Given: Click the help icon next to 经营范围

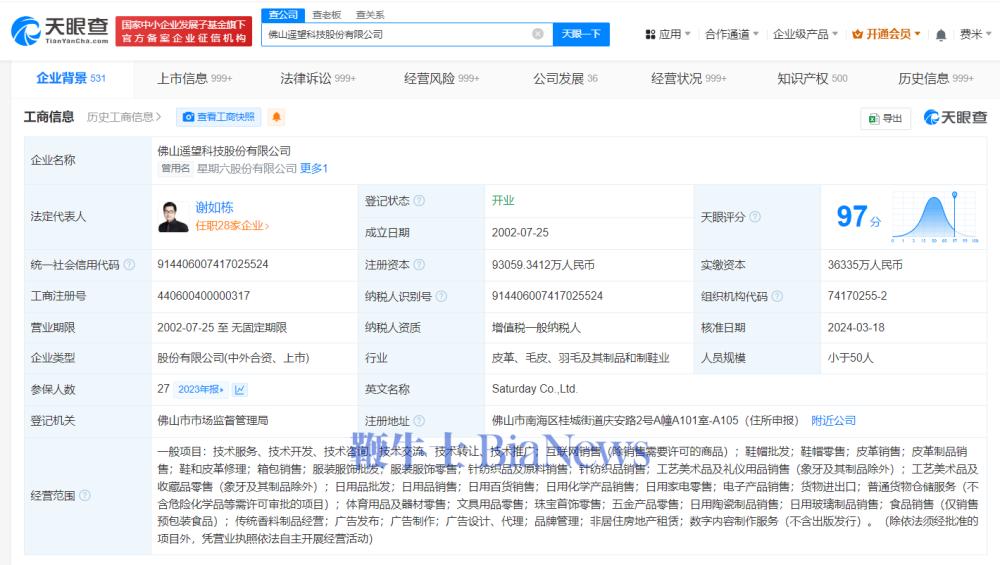Looking at the screenshot, I should click(84, 495).
